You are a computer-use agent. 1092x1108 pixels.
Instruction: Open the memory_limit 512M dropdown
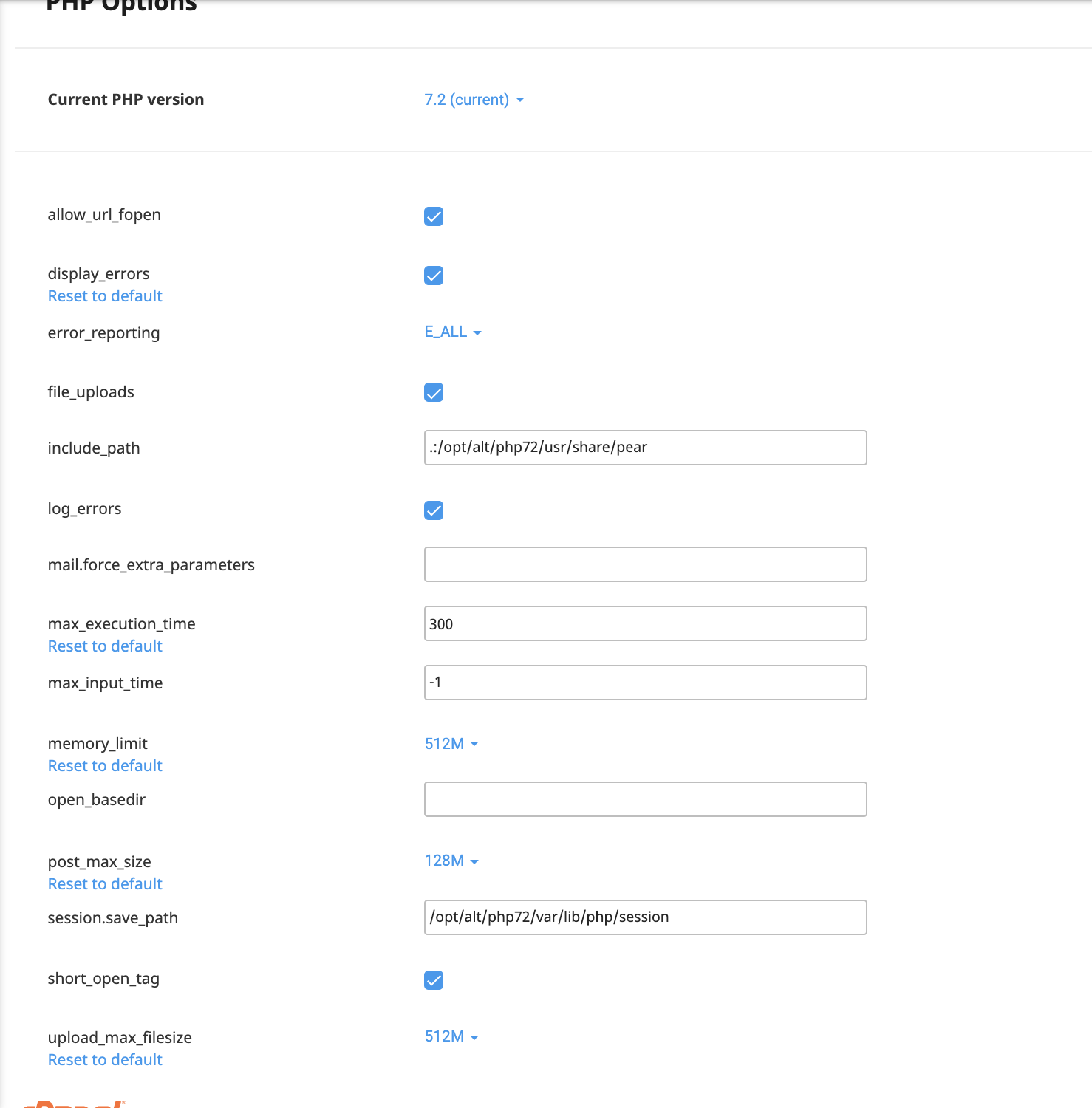pos(451,743)
